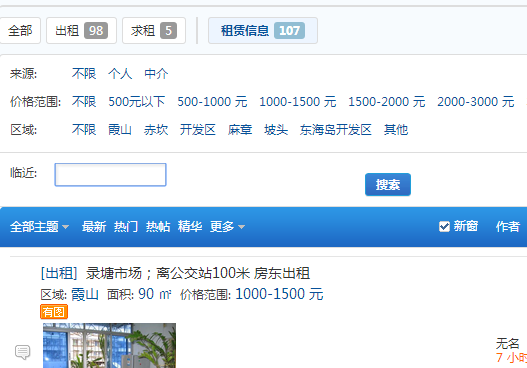Expand the 全部主题 dropdown
527x368 pixels.
(39, 227)
